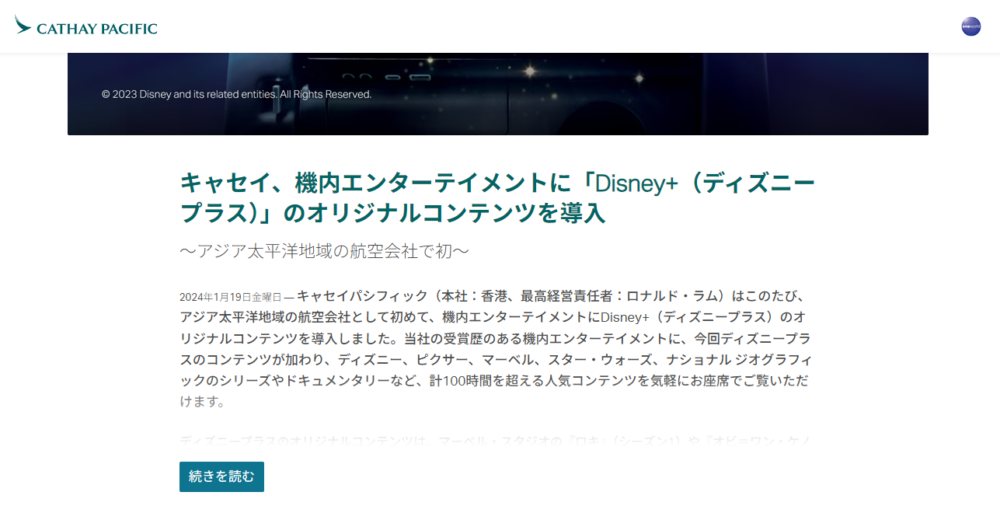1000x506 pixels.
Task: Click the © 2023 Disney copyright text
Action: click(236, 94)
